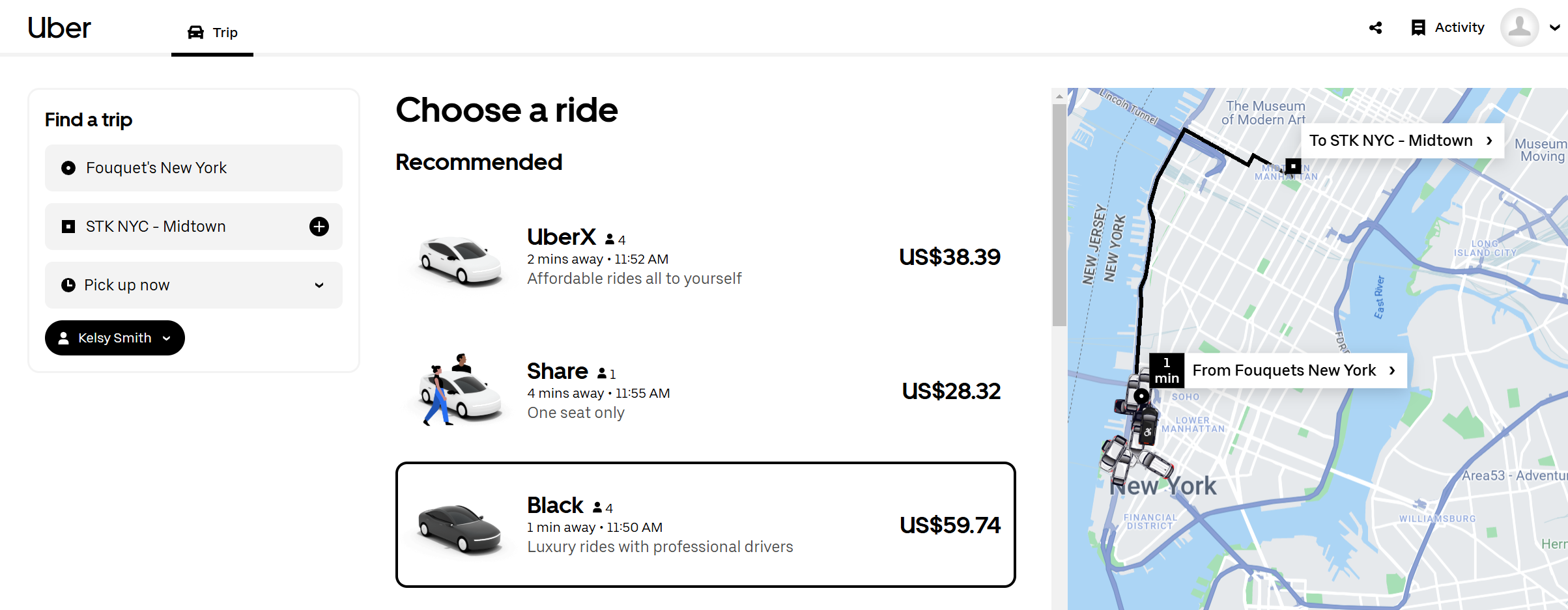The width and height of the screenshot is (1568, 610).
Task: Click the pickup location marker on map
Action: 1141,395
